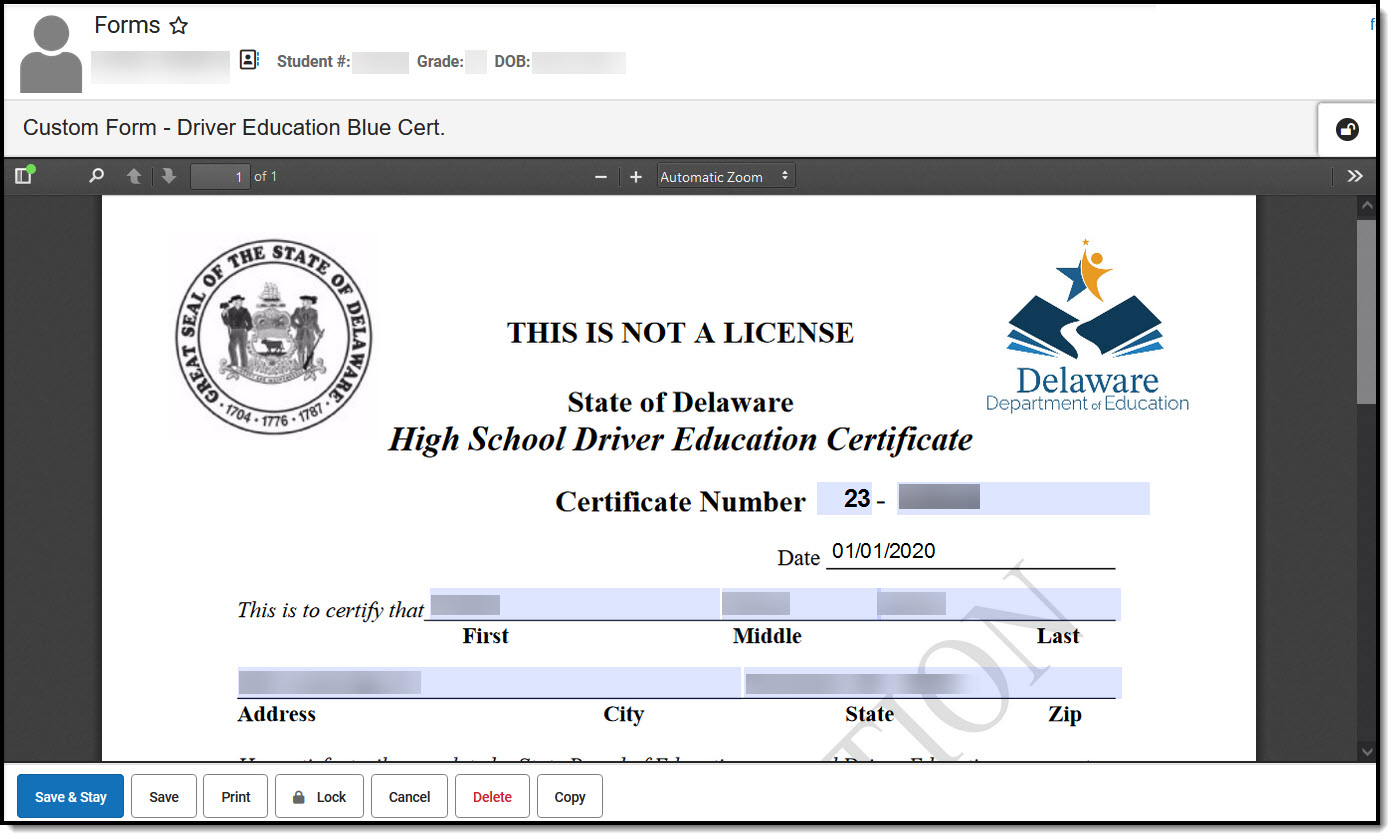Click the Delaware Department of Education logo

(x=1087, y=326)
